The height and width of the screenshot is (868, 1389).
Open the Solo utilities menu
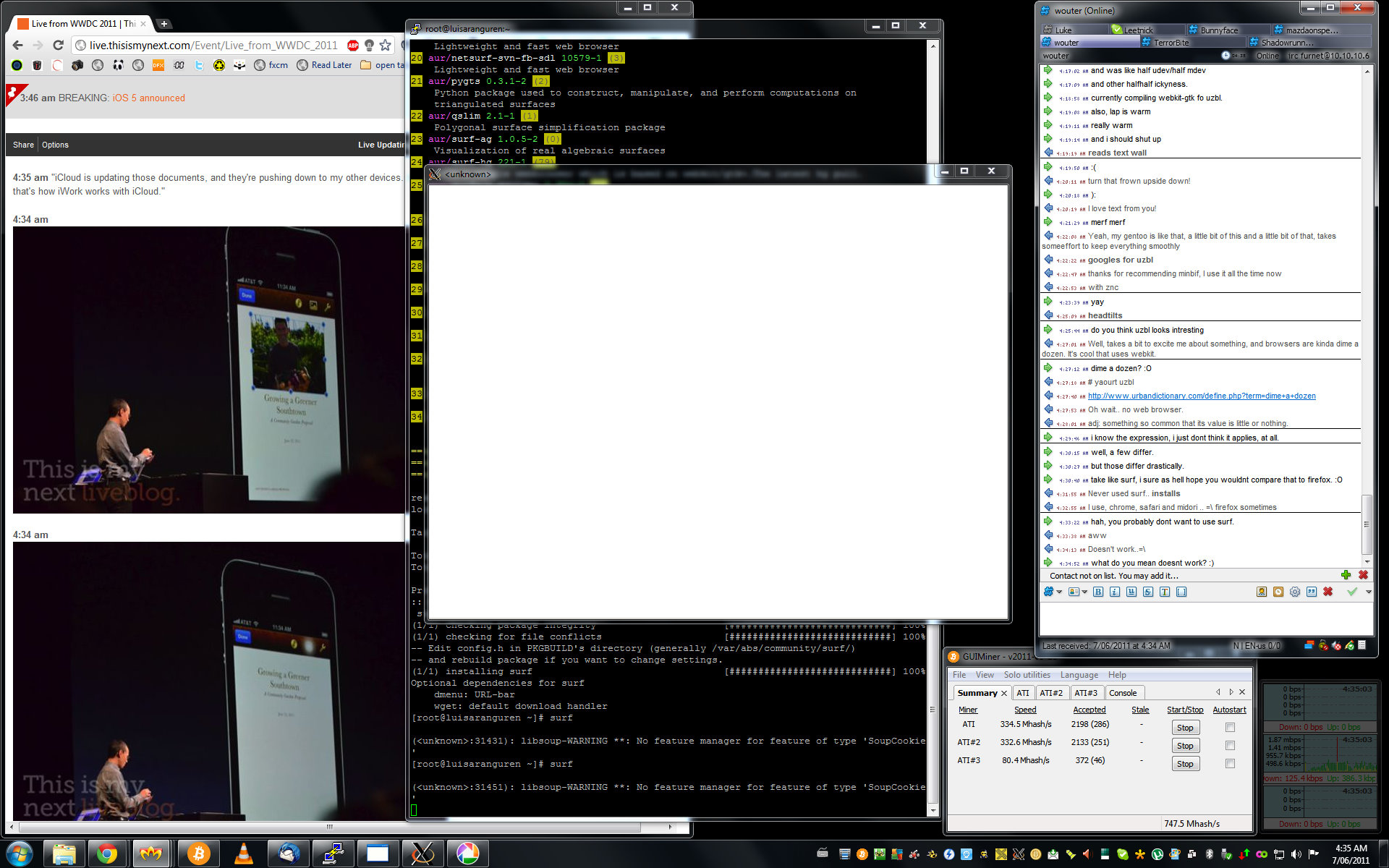coord(1027,675)
